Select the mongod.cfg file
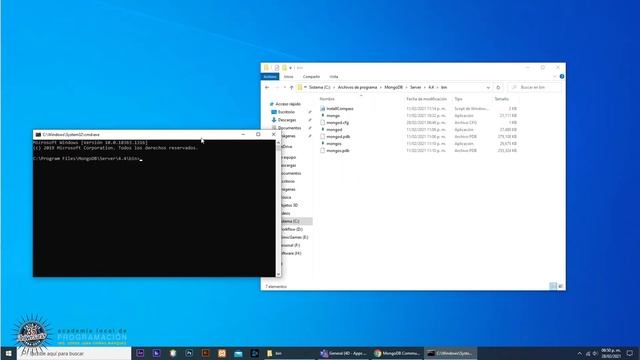Viewport: 640px width, 360px height. (337, 123)
